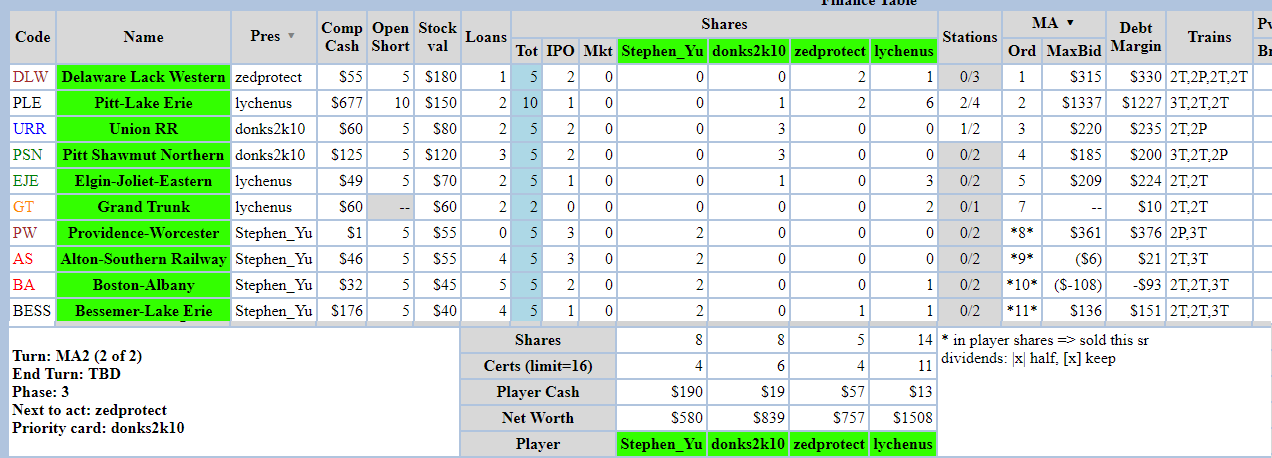Click the Tot shares column header
This screenshot has height=458, width=1272.
526,50
